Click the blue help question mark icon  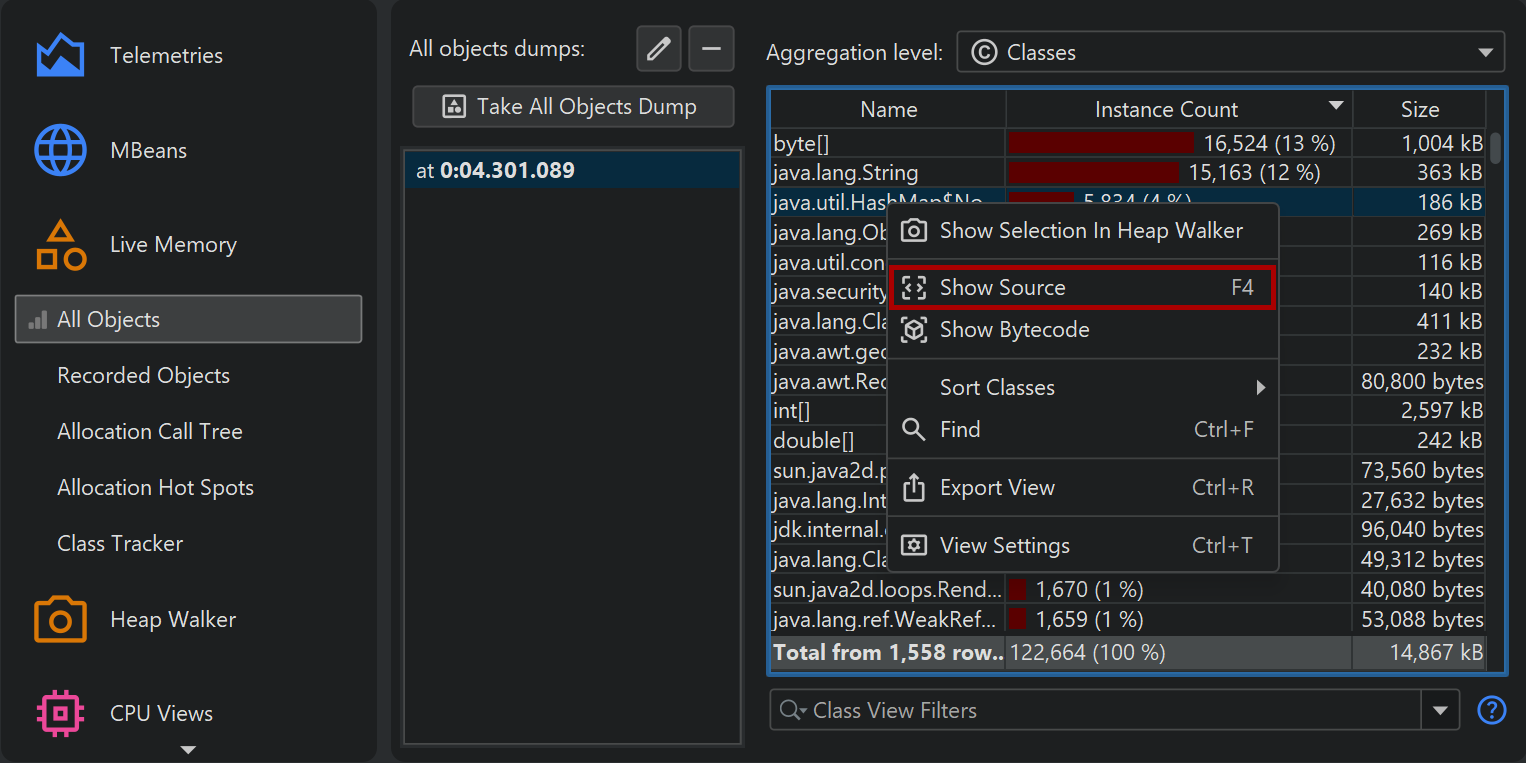tap(1491, 710)
